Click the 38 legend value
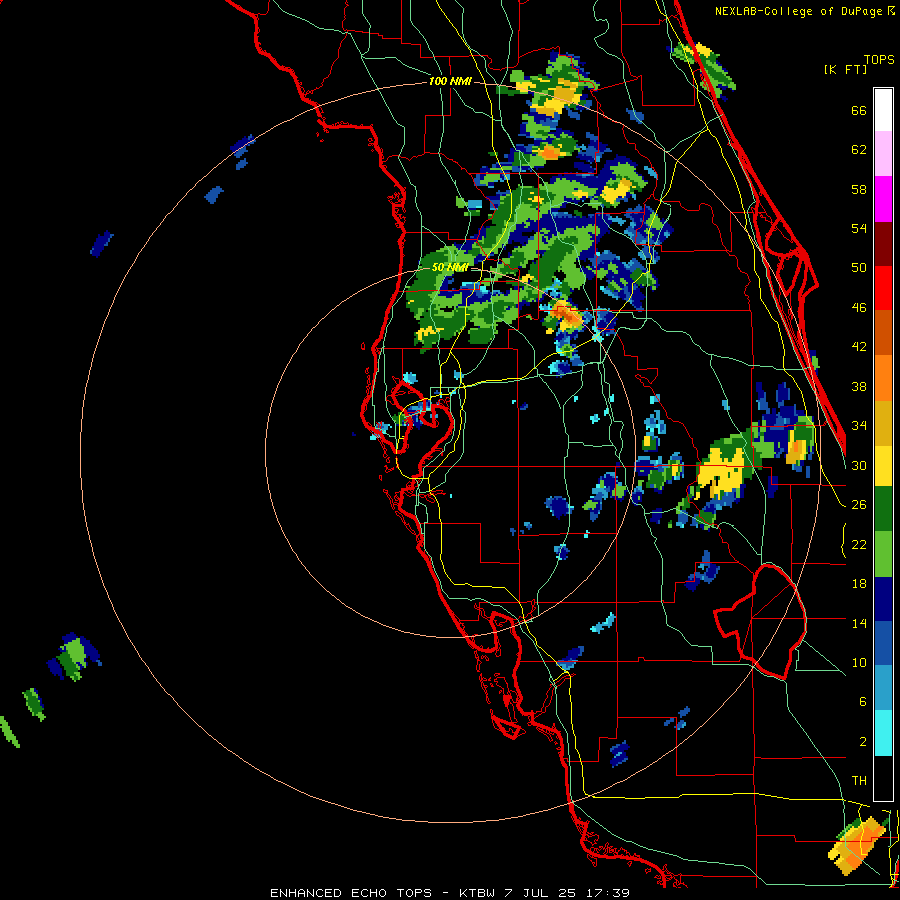This screenshot has height=900, width=900. [x=859, y=386]
